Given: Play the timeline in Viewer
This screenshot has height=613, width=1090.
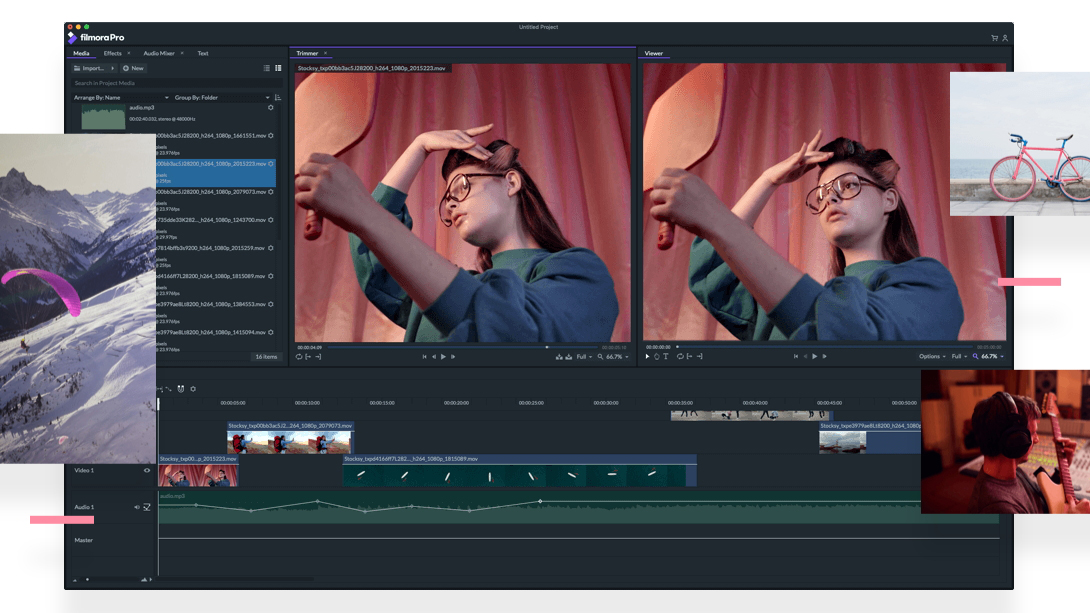Looking at the screenshot, I should [x=815, y=357].
